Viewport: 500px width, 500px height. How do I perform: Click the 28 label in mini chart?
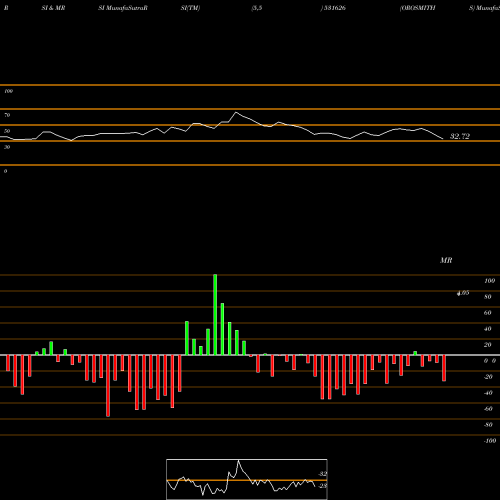(323, 486)
